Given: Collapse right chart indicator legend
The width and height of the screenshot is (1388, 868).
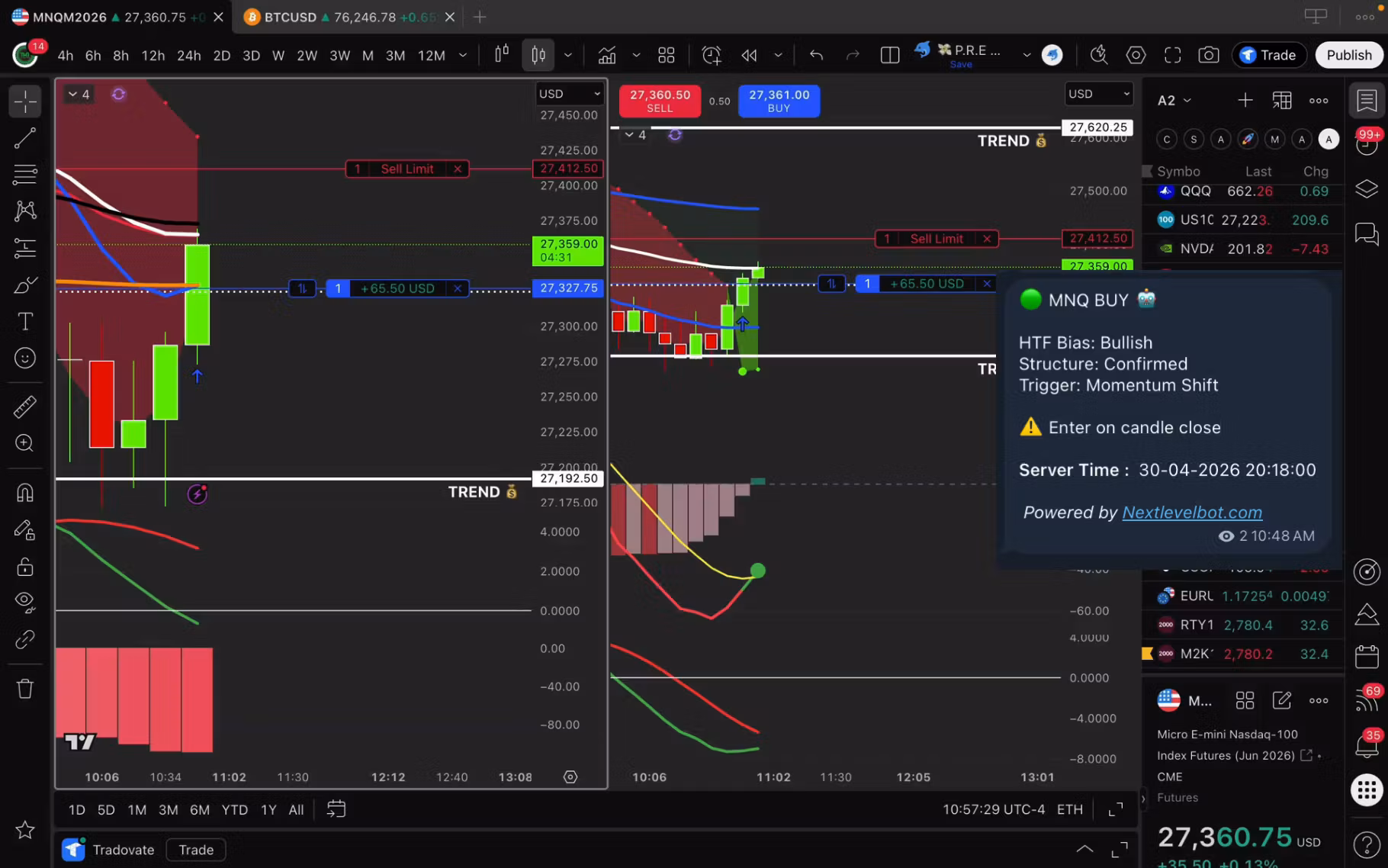Looking at the screenshot, I should click(635, 135).
